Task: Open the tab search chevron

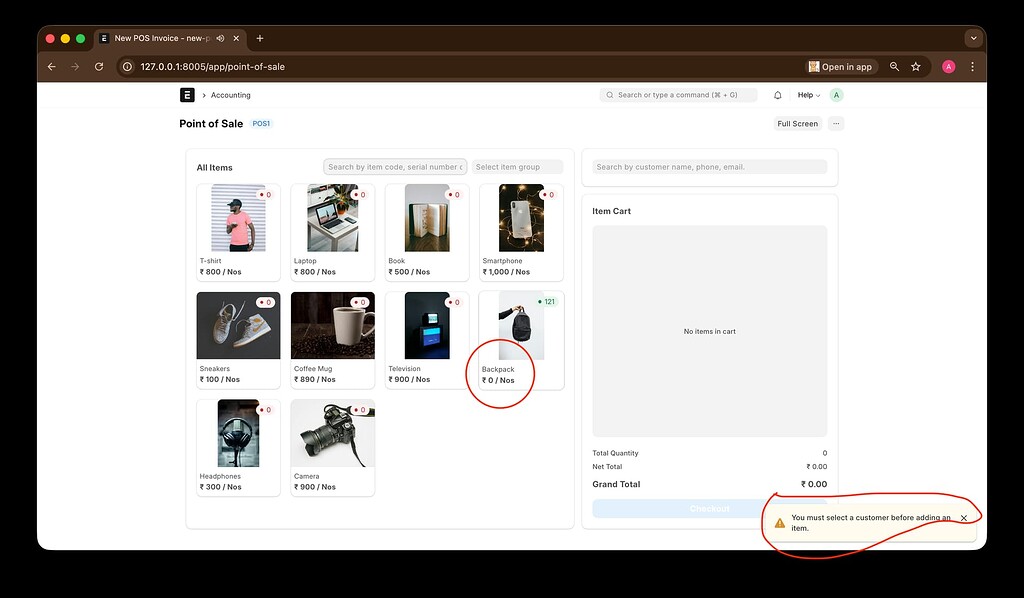Action: coord(973,38)
